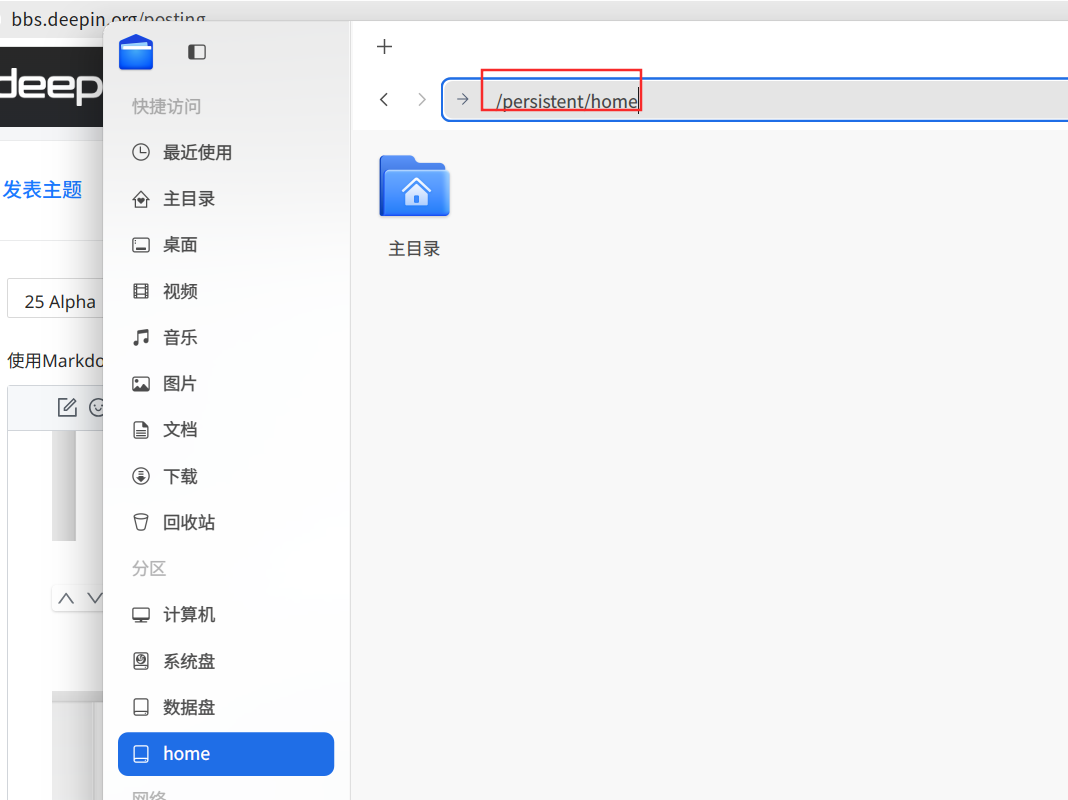Open 计算机 in the sidebar
1068x800 pixels.
point(226,615)
